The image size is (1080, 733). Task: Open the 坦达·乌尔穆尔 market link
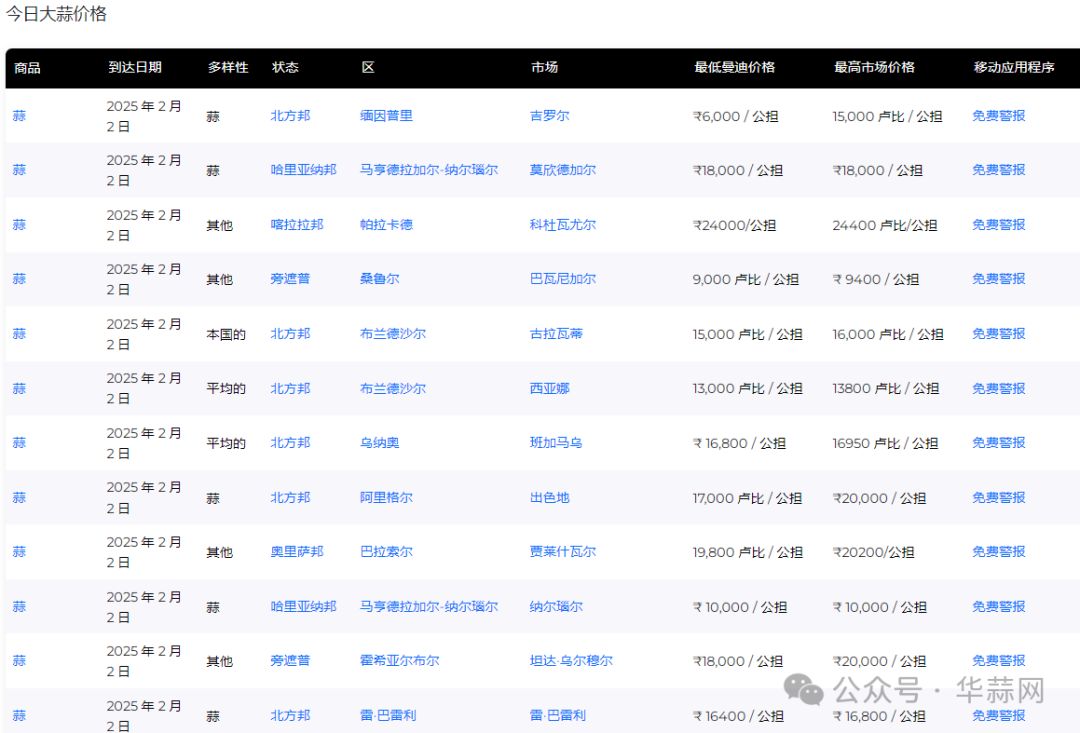(571, 661)
